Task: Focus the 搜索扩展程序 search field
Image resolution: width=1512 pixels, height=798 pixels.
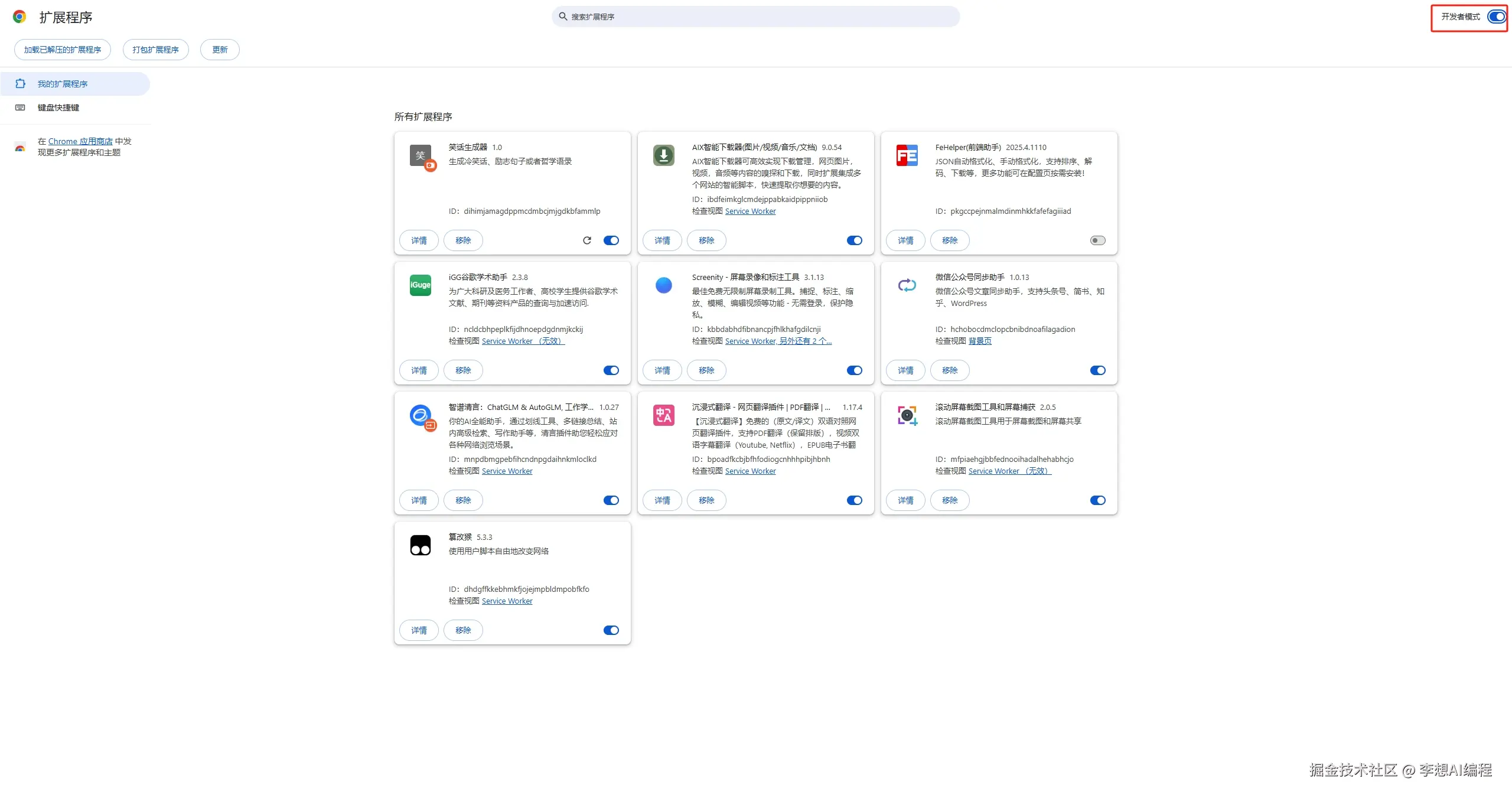Action: click(x=756, y=17)
